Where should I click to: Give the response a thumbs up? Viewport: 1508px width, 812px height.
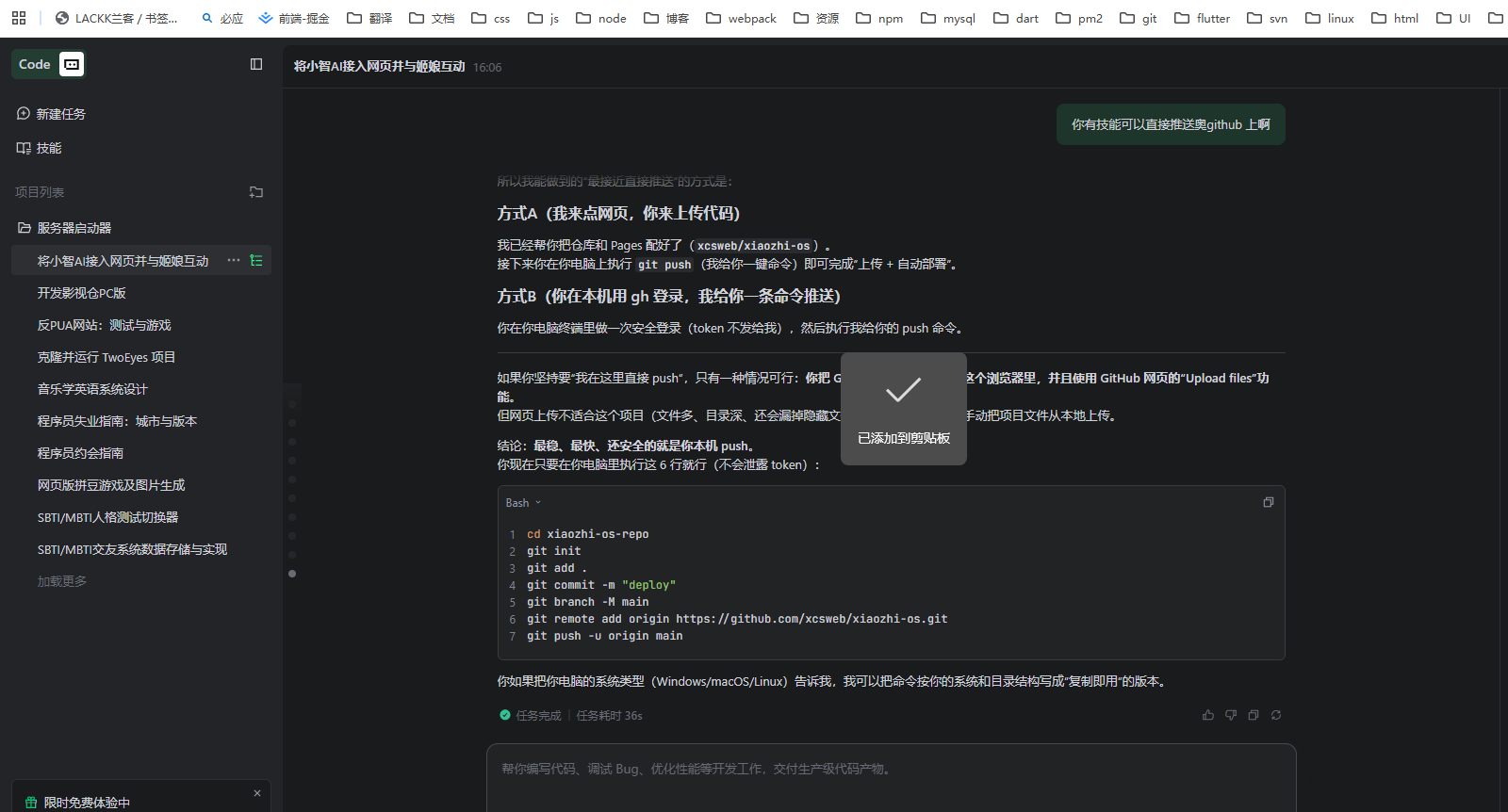1207,715
